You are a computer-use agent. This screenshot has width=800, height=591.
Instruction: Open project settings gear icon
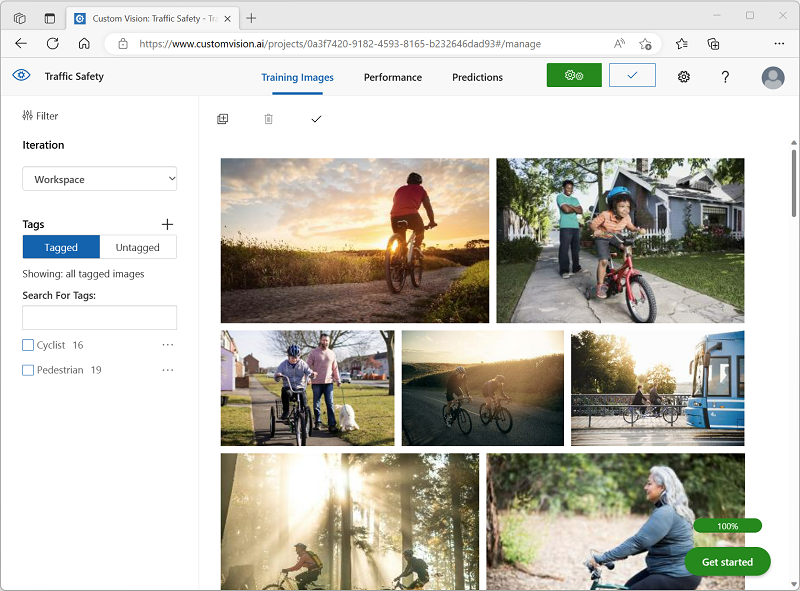(684, 77)
